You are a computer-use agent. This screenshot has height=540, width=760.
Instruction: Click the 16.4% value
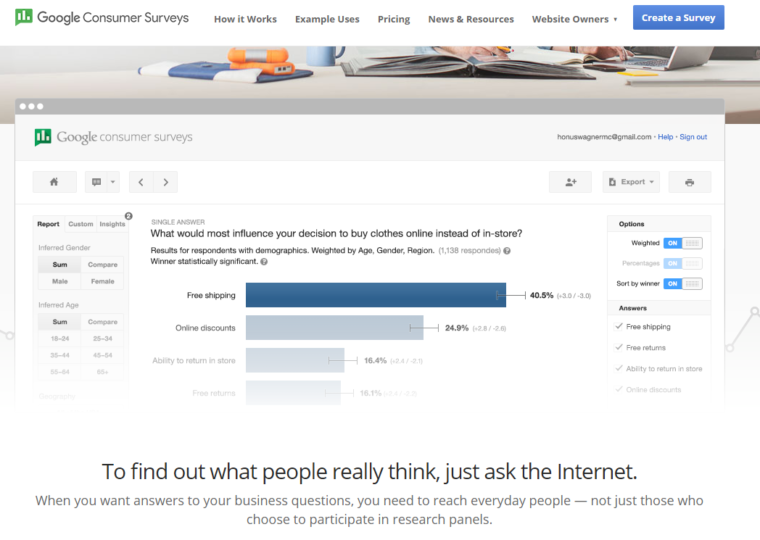click(x=375, y=361)
